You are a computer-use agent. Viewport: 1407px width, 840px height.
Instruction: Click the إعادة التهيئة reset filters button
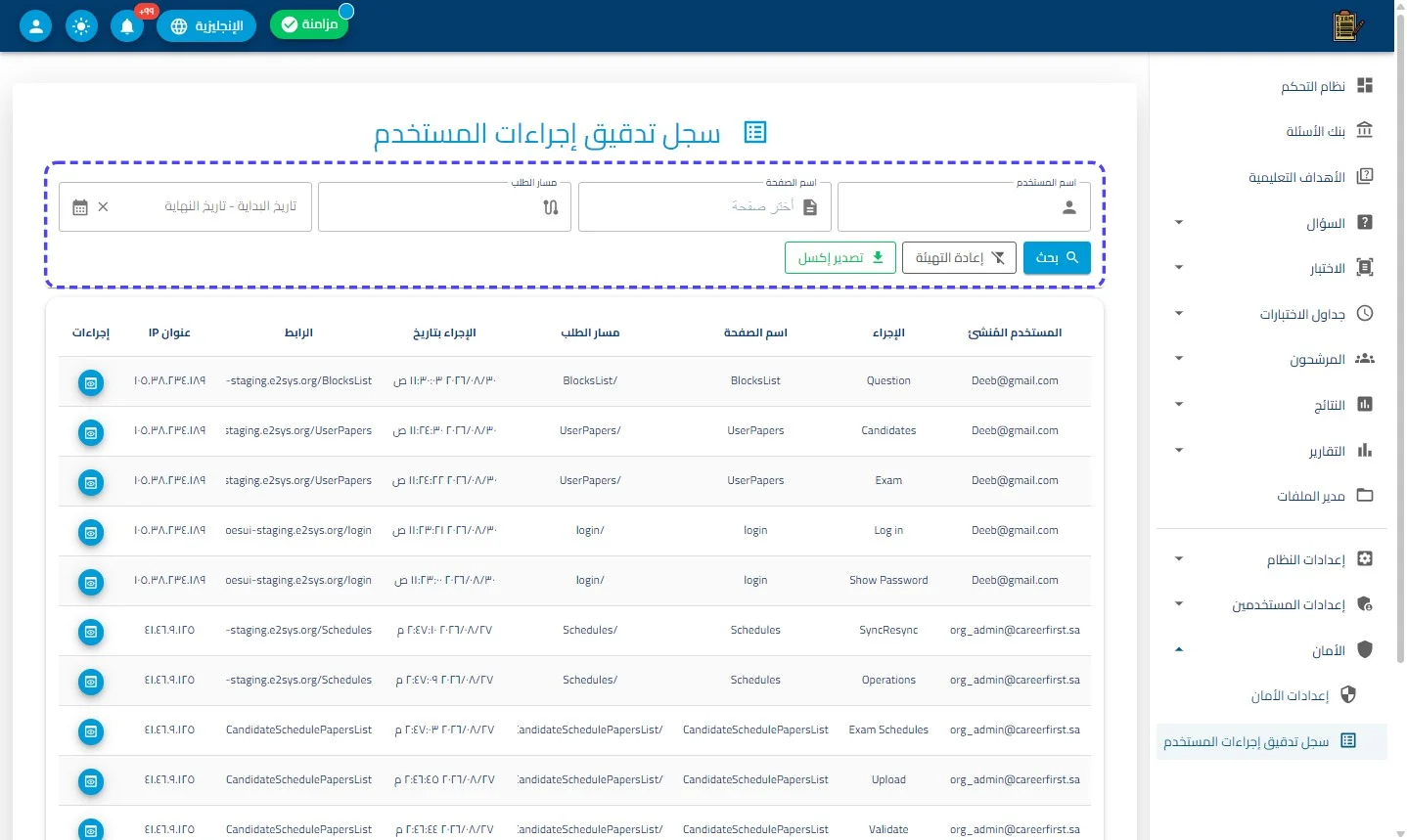click(959, 258)
